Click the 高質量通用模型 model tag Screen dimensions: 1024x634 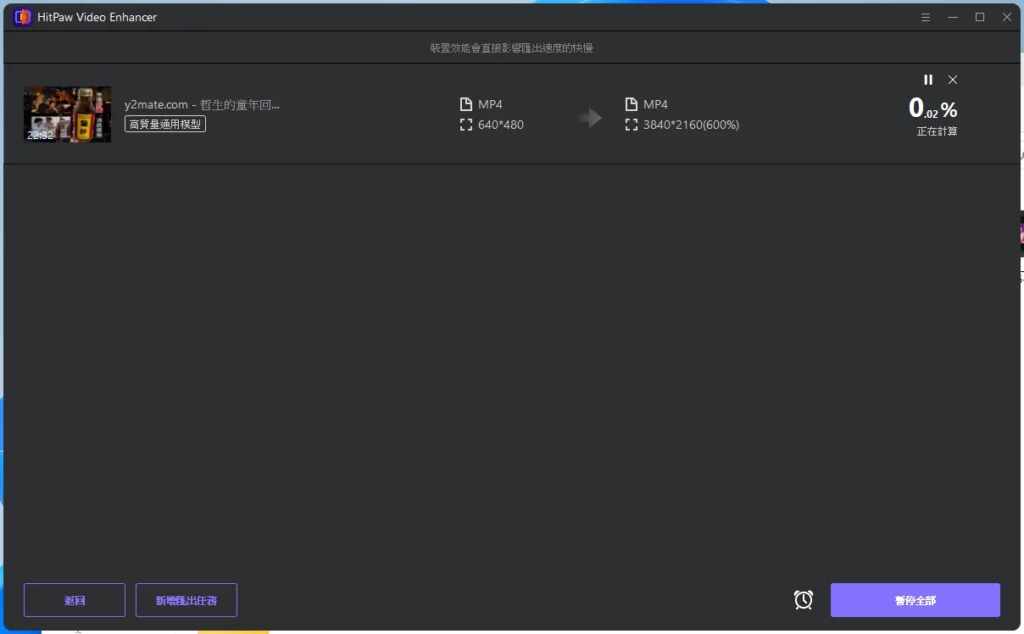tap(165, 124)
